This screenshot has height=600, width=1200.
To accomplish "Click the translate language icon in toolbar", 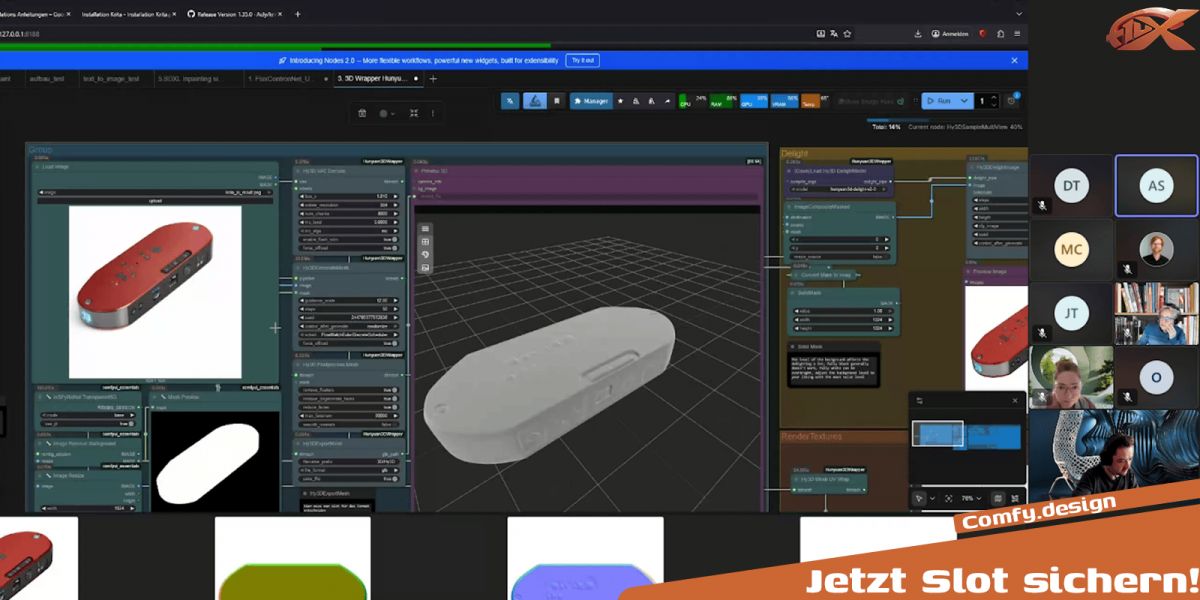I will [x=509, y=101].
